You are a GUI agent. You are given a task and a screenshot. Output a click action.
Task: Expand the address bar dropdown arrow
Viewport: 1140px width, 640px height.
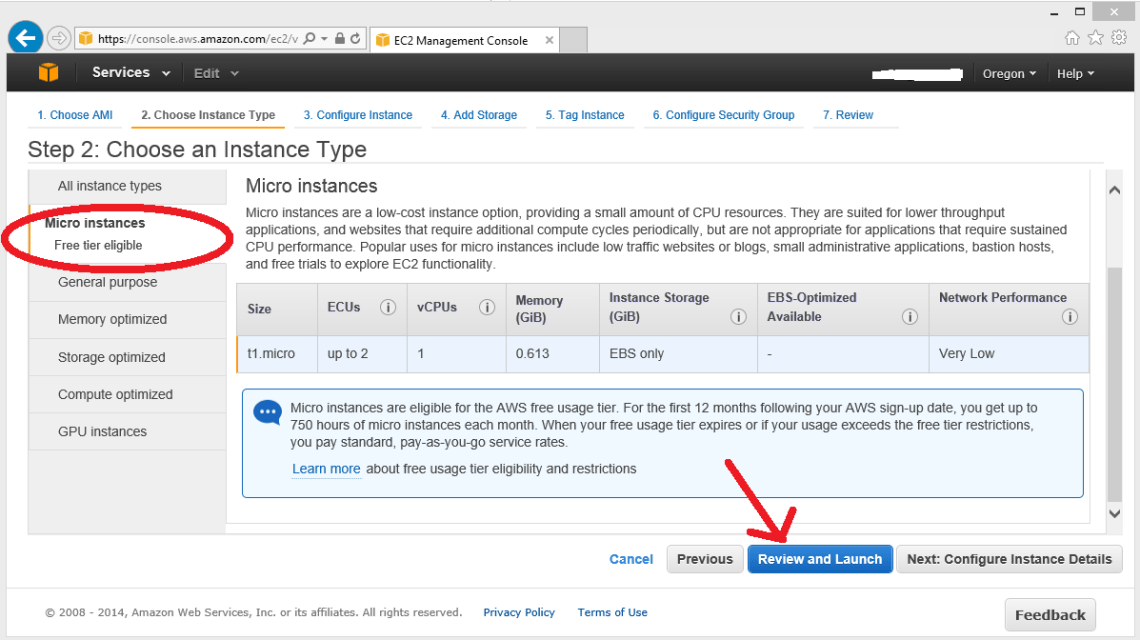click(324, 39)
